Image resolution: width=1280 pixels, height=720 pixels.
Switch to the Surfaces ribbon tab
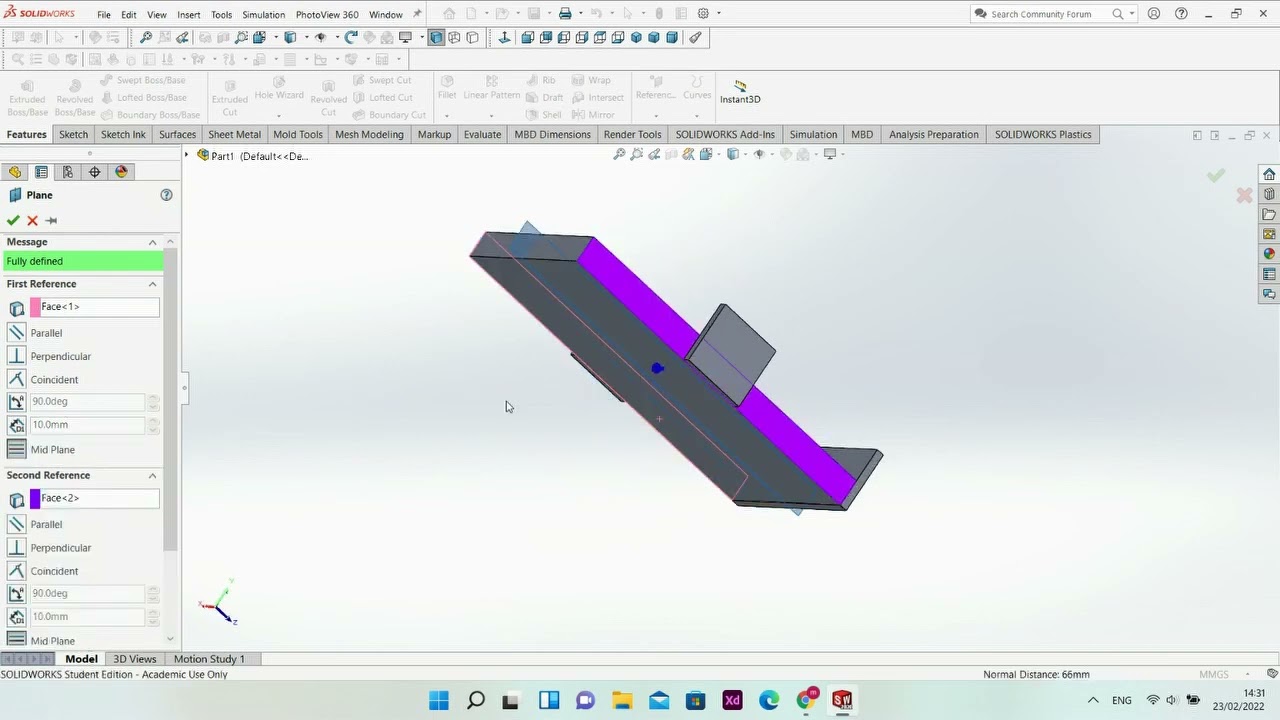pos(177,134)
